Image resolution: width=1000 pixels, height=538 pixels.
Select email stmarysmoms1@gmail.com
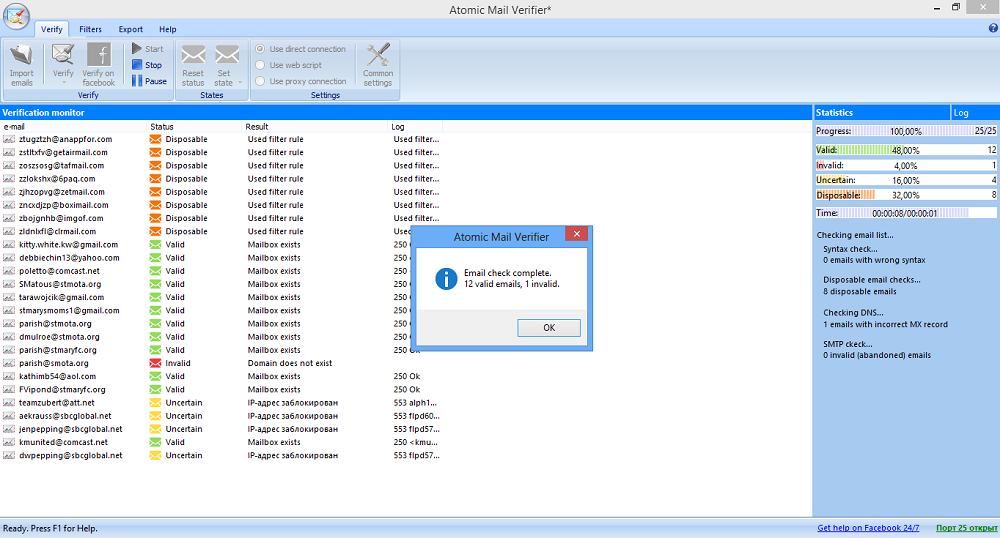[69, 310]
